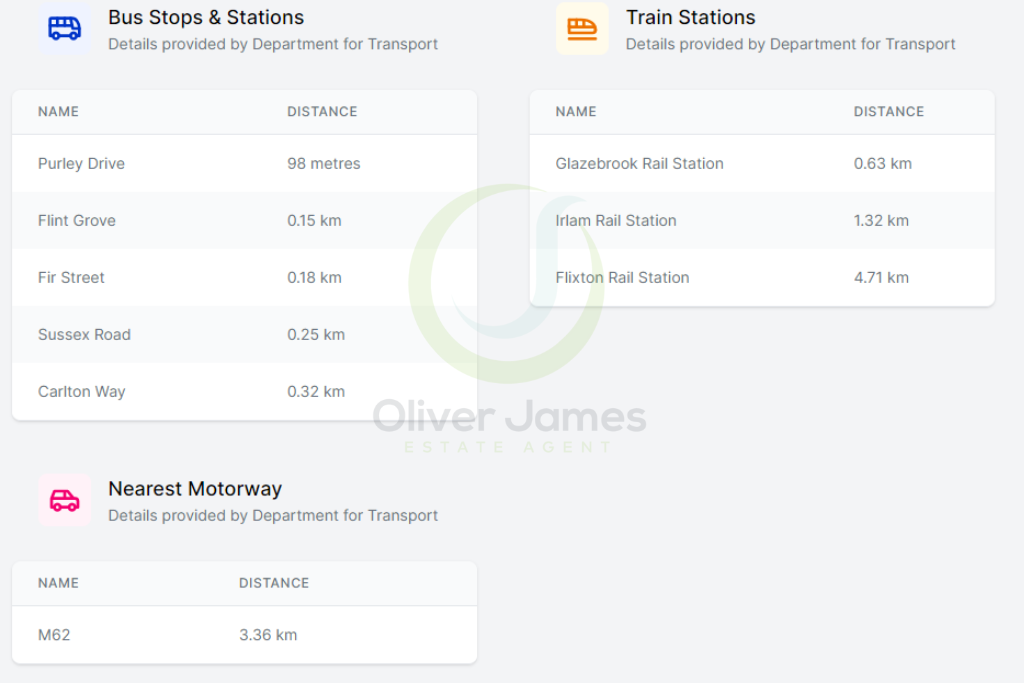The width and height of the screenshot is (1024, 683).
Task: Click the 98 metres distance value
Action: pyautogui.click(x=323, y=164)
